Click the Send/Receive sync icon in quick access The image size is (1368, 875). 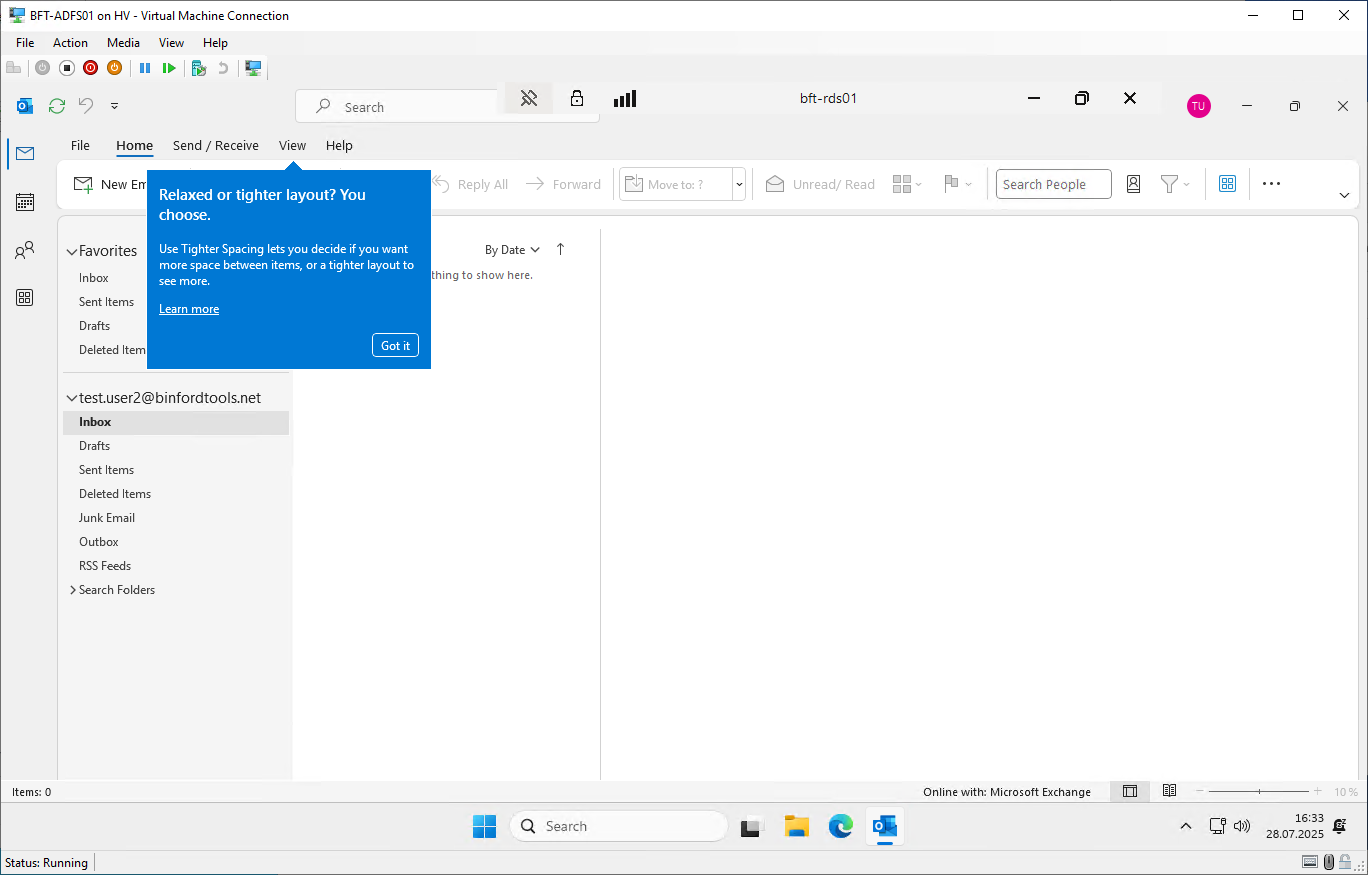[x=57, y=106]
